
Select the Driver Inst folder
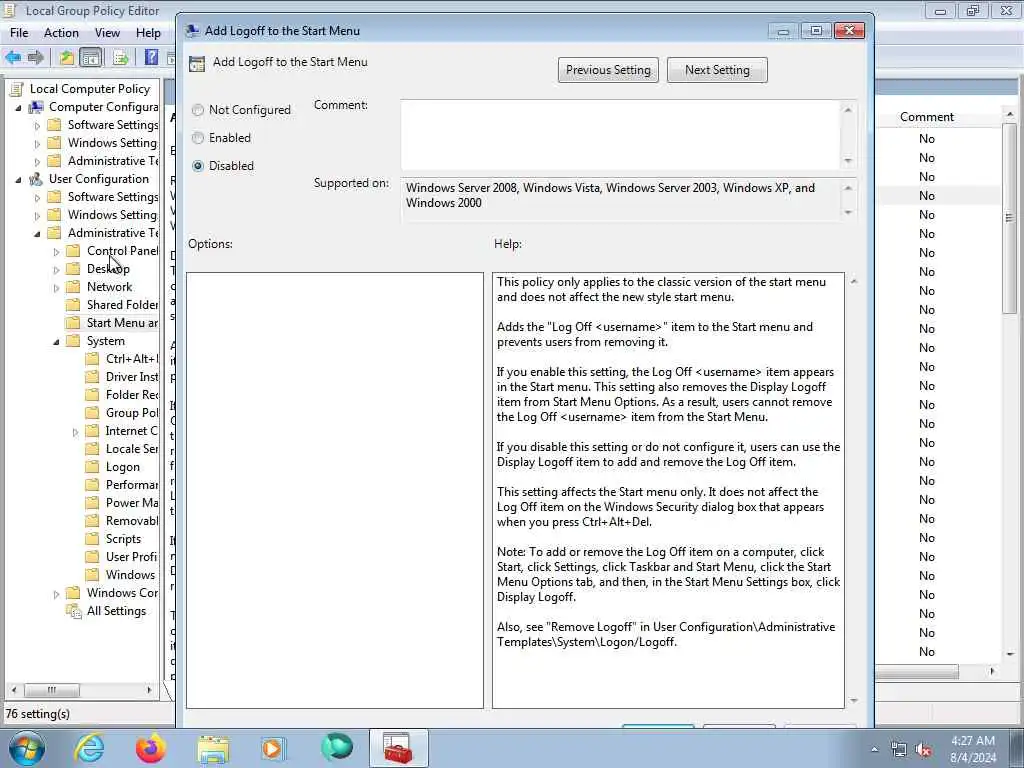132,377
